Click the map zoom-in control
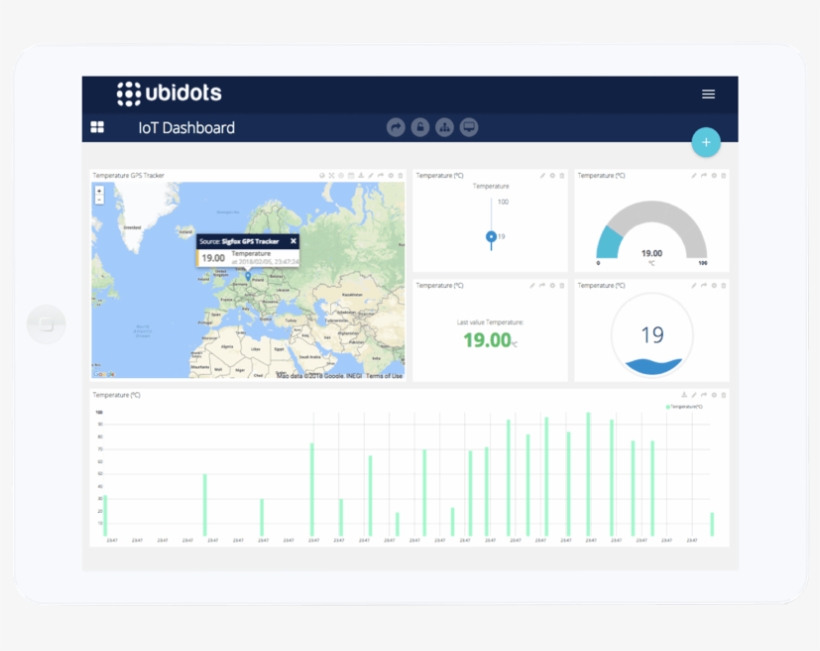The height and width of the screenshot is (651, 820). pyautogui.click(x=99, y=190)
